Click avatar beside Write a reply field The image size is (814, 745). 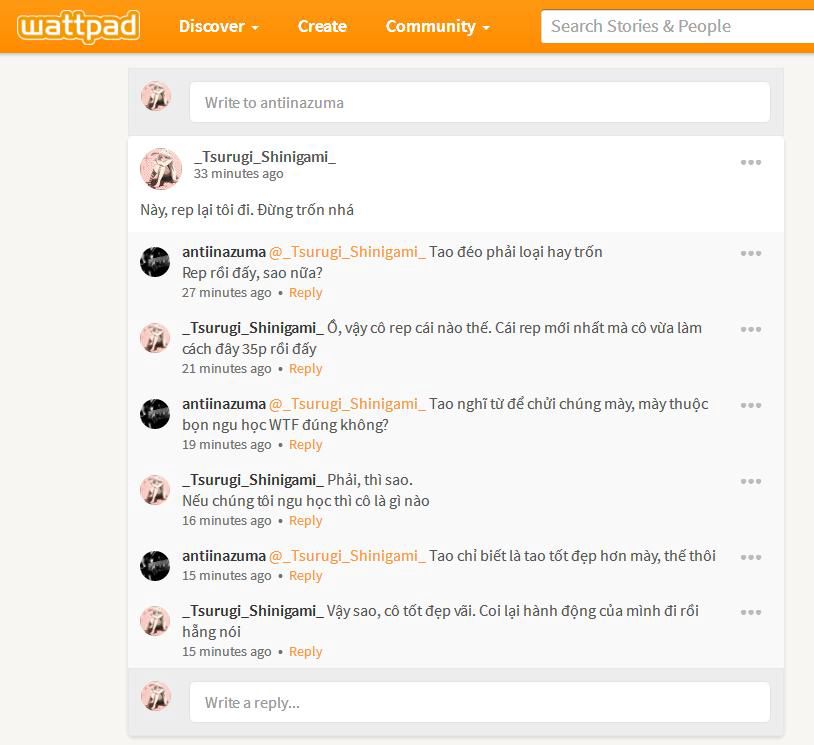click(156, 696)
